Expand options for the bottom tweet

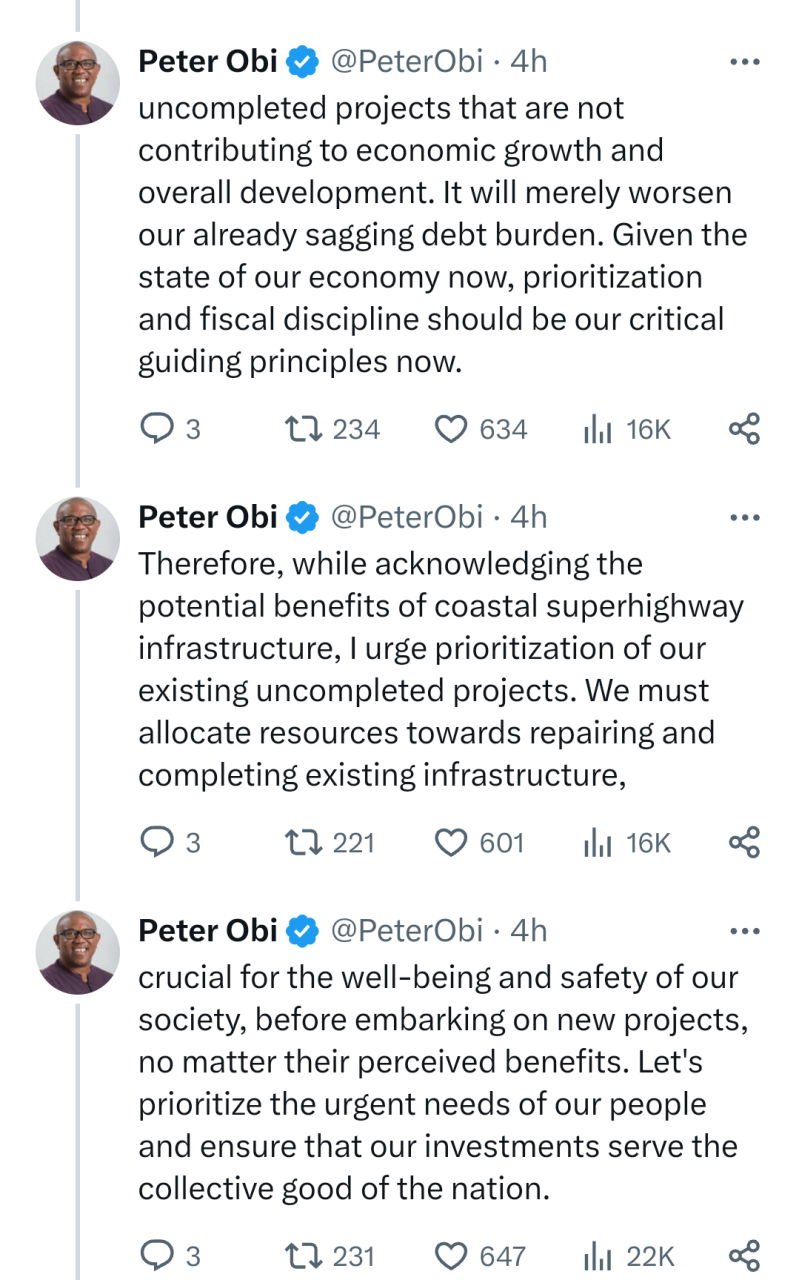pos(744,930)
